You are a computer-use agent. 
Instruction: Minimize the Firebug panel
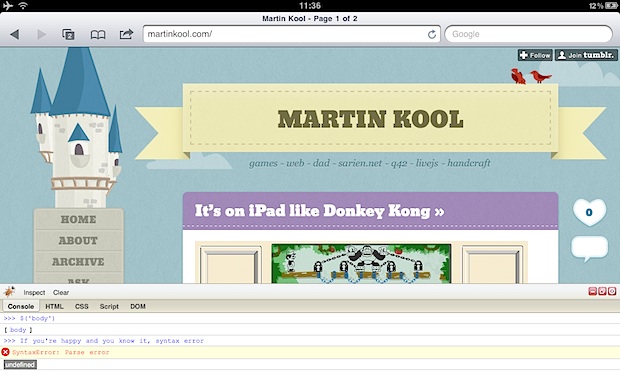point(592,292)
